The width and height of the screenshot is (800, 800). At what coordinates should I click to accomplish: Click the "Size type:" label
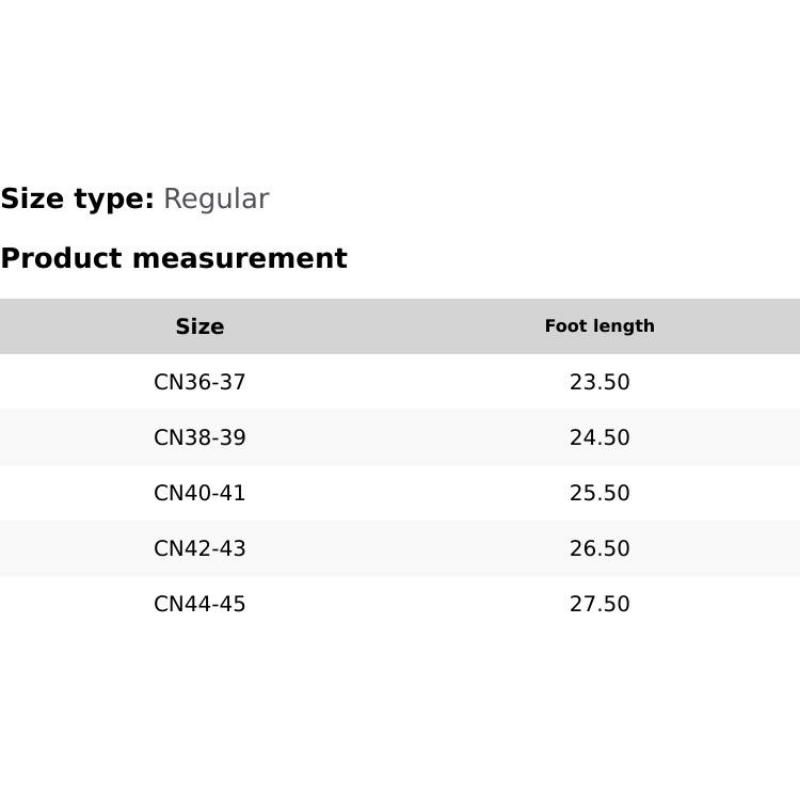click(x=77, y=199)
